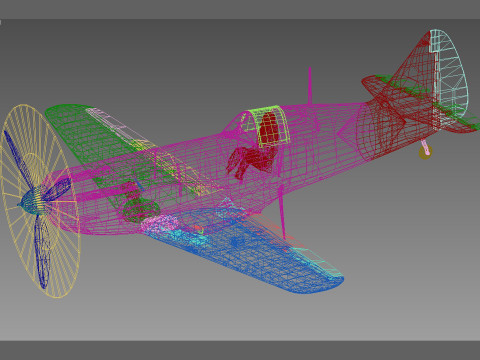This screenshot has height=360, width=480.
Task: Select the gold tail wheel
Action: (425, 152)
